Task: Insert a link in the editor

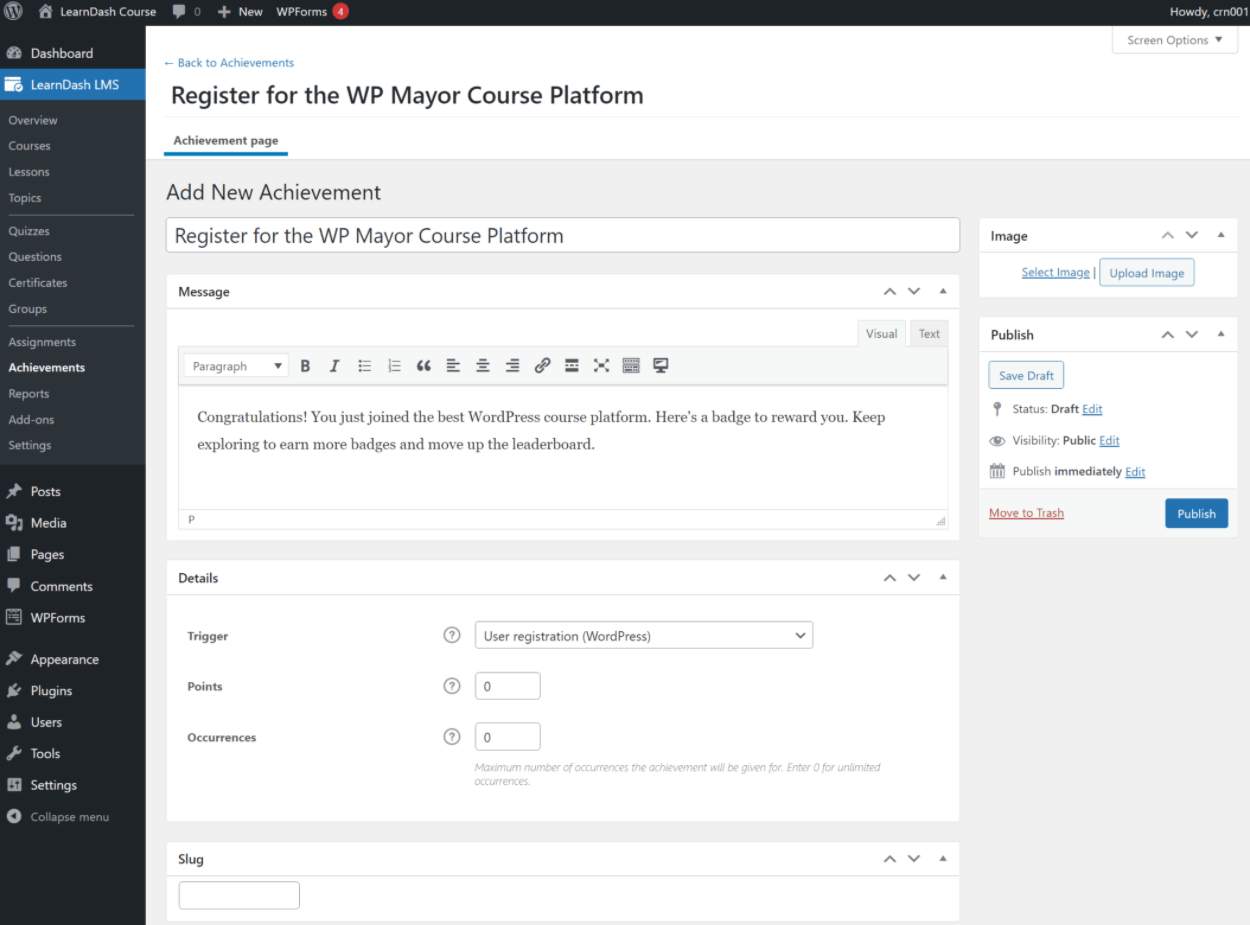Action: 542,366
